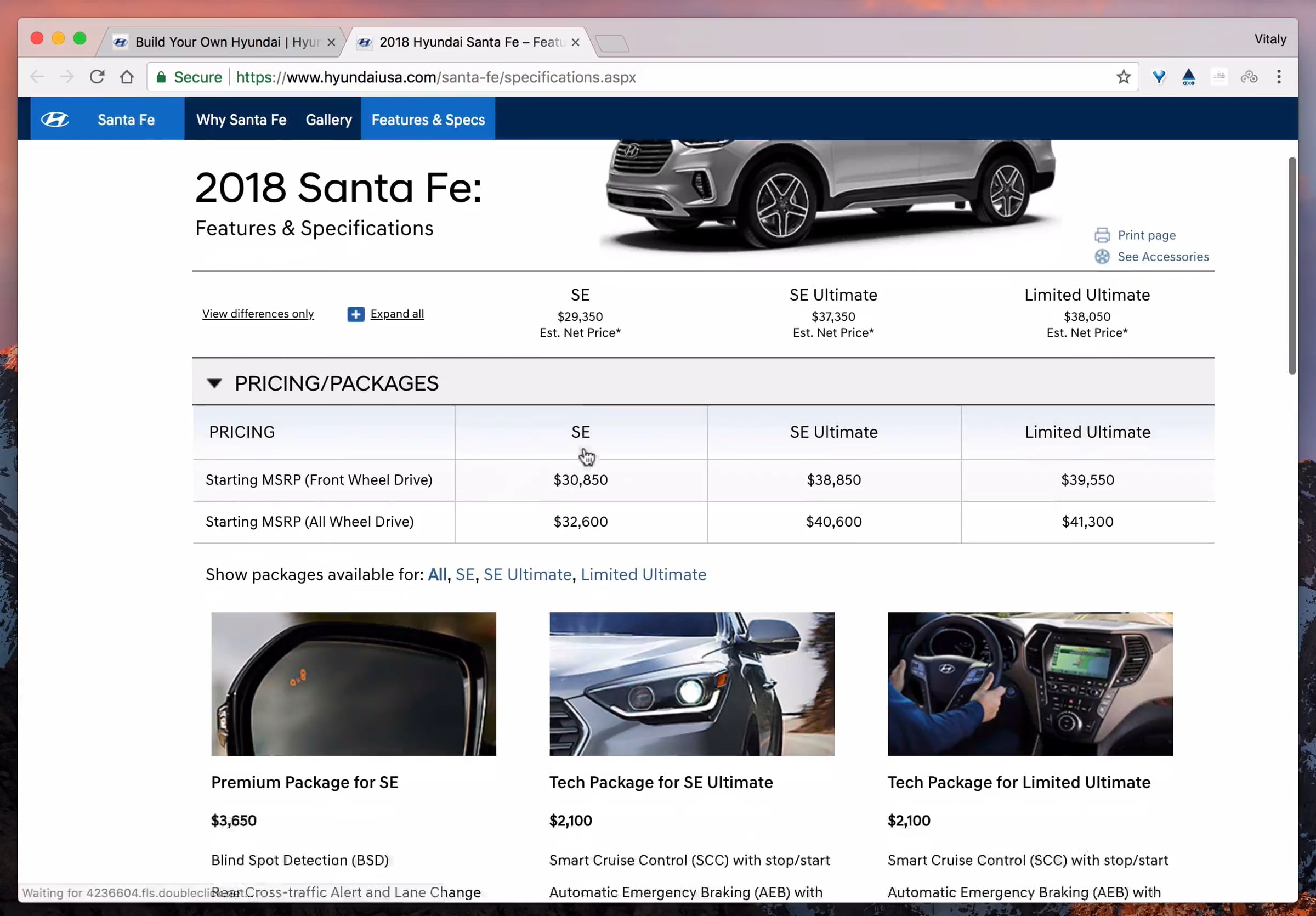Click the wheel icon beside See Accessories

[x=1102, y=257]
